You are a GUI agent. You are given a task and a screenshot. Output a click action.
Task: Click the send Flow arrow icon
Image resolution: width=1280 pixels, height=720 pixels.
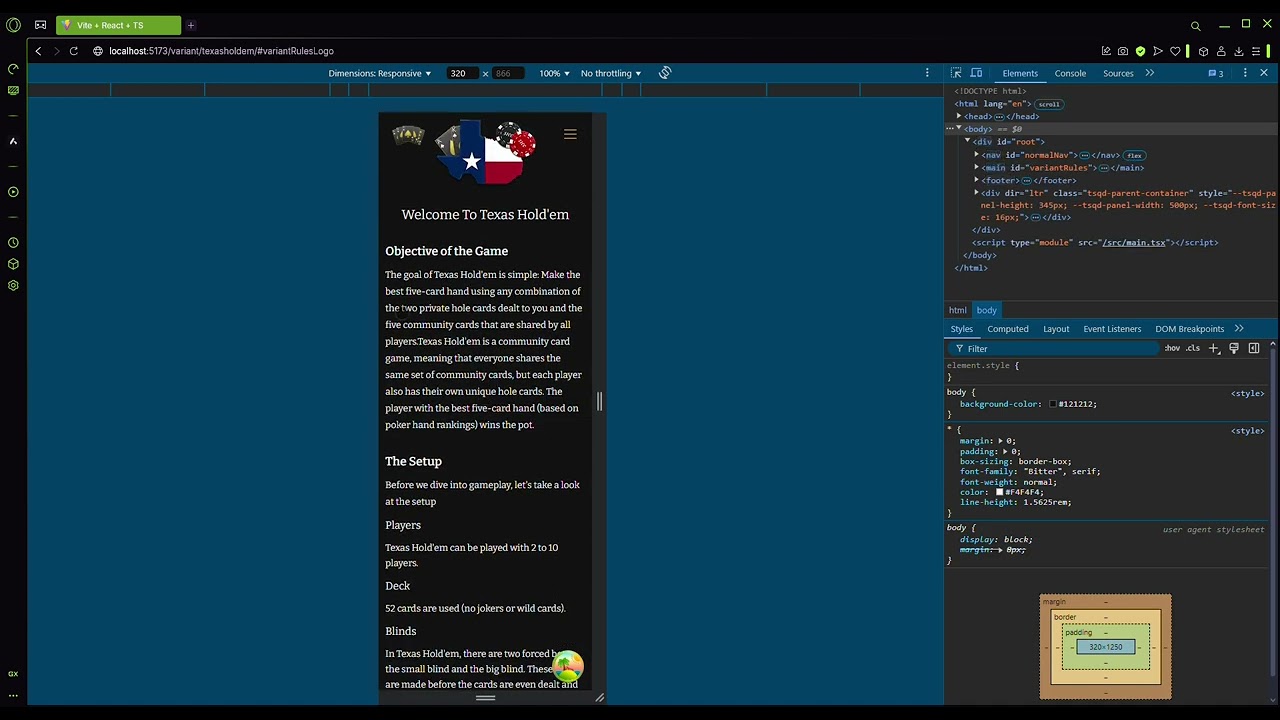[x=1158, y=51]
